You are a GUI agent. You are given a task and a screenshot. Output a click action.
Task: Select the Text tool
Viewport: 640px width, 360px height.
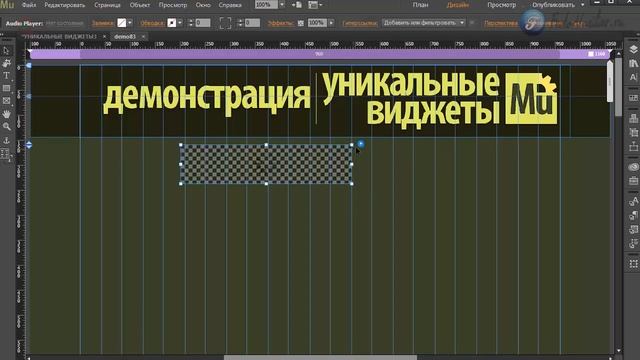[x=6, y=76]
